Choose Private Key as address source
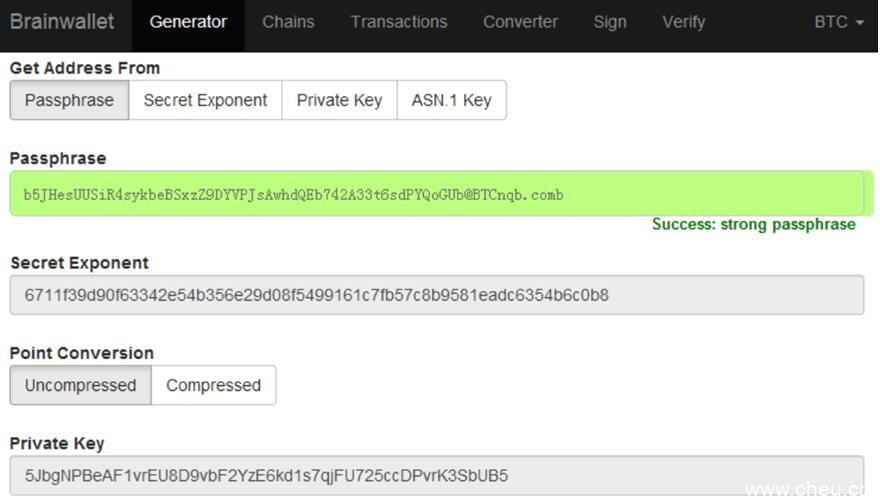This screenshot has width=880, height=504. (339, 100)
